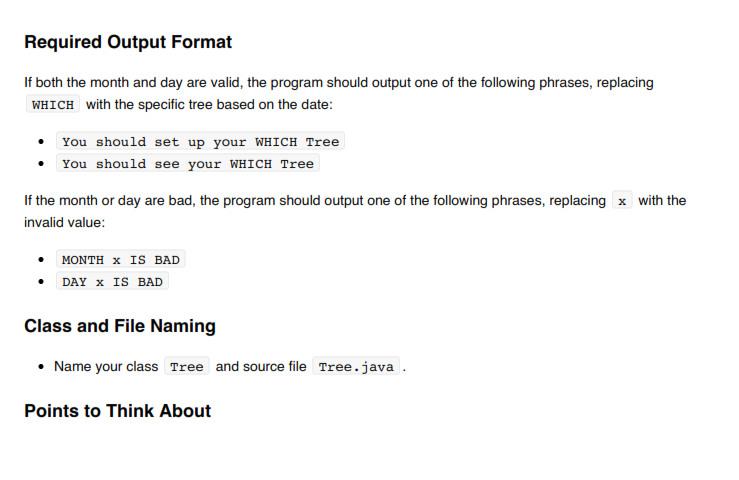Viewport: 739px width, 480px height.
Task: Click the "DAY x IS BAD" code phrase
Action: click(x=112, y=281)
